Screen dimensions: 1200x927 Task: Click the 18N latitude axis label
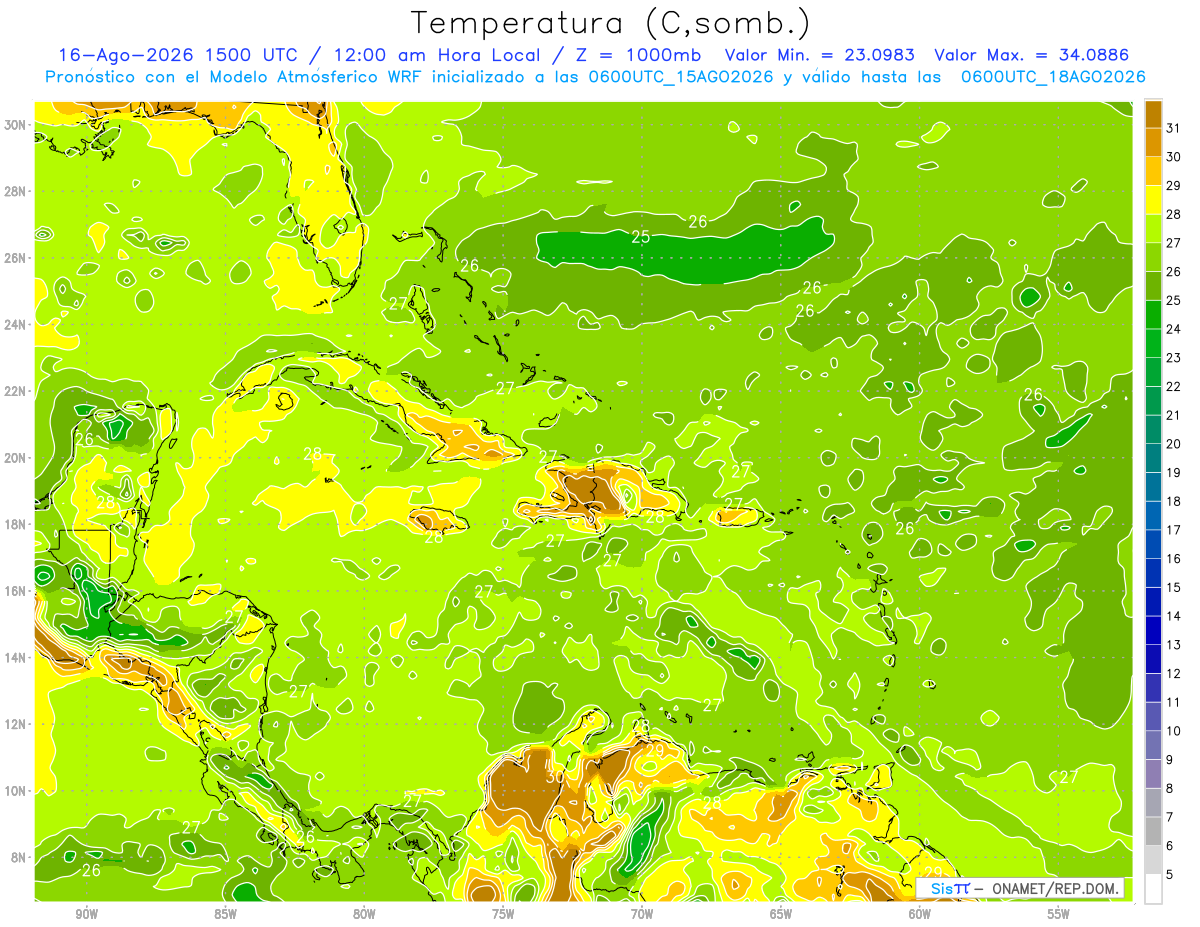point(17,524)
